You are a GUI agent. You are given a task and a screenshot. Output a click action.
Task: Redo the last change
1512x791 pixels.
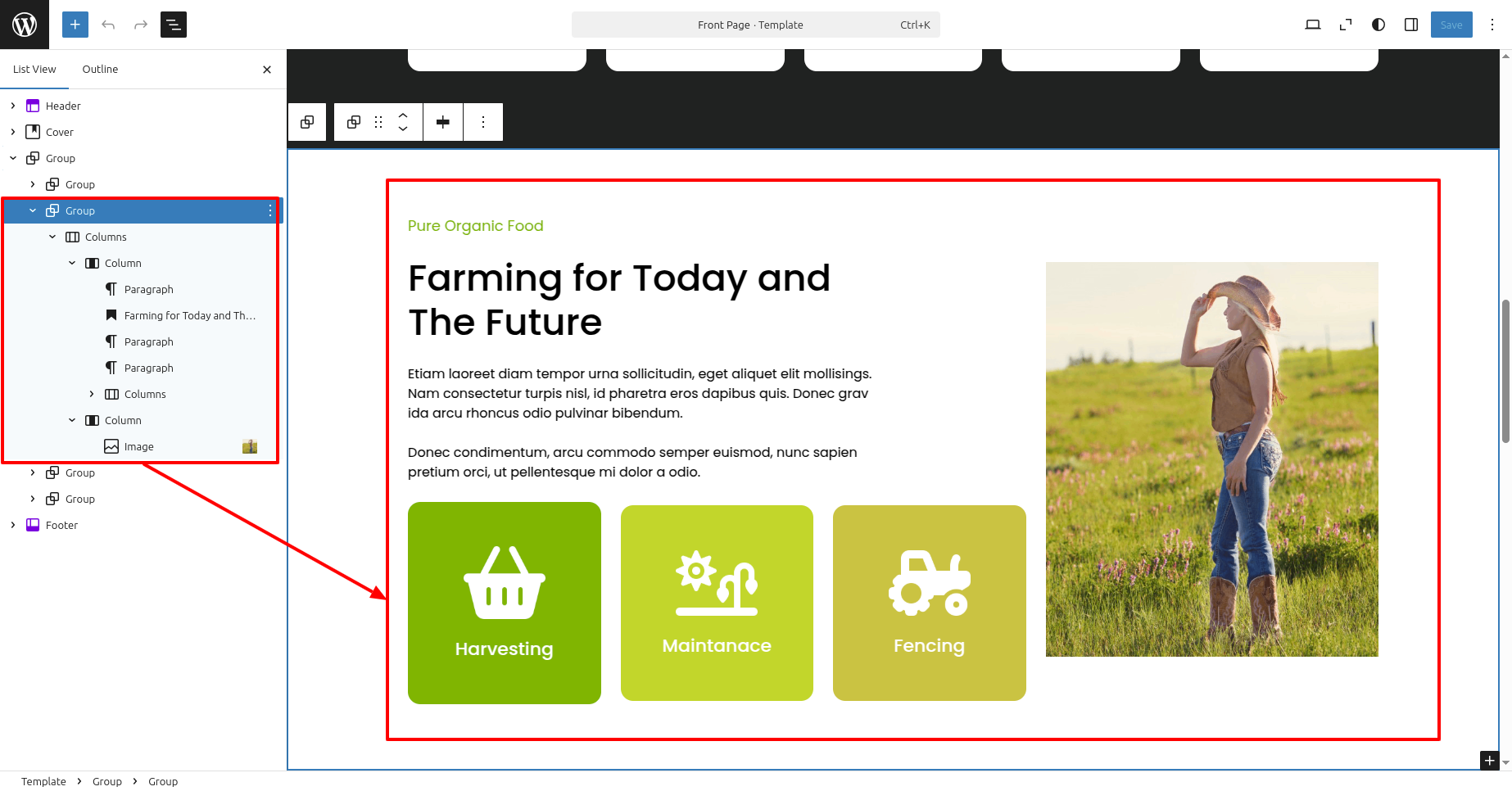[141, 25]
